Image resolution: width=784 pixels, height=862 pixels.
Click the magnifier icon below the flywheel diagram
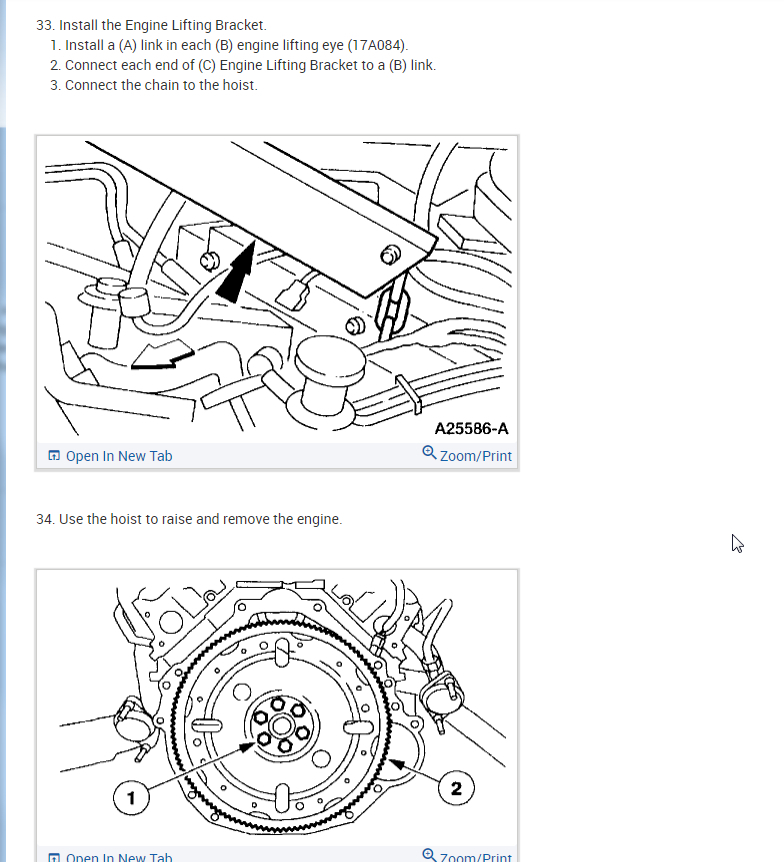[x=429, y=855]
